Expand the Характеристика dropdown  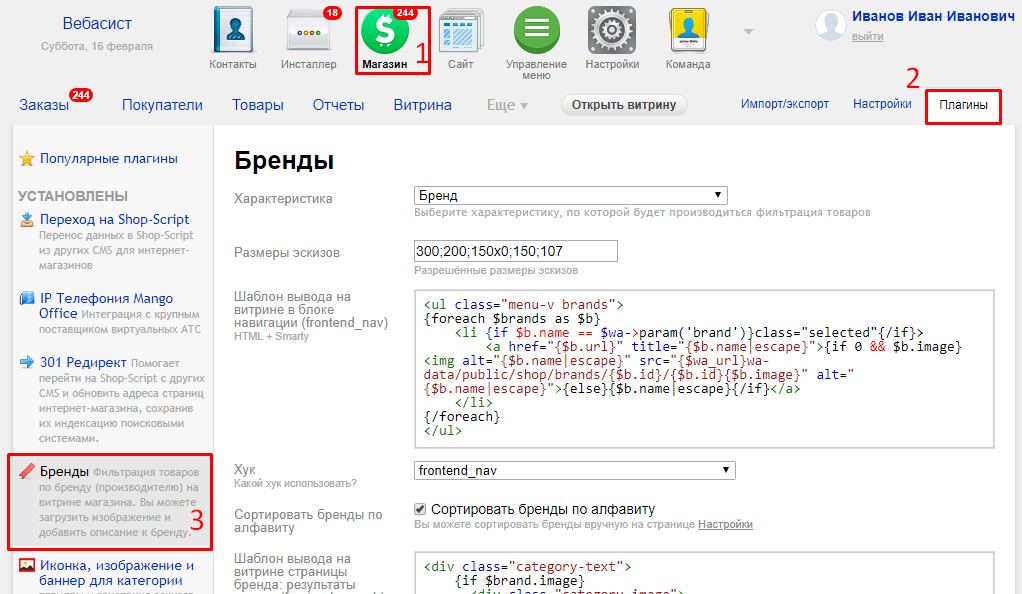(x=570, y=196)
